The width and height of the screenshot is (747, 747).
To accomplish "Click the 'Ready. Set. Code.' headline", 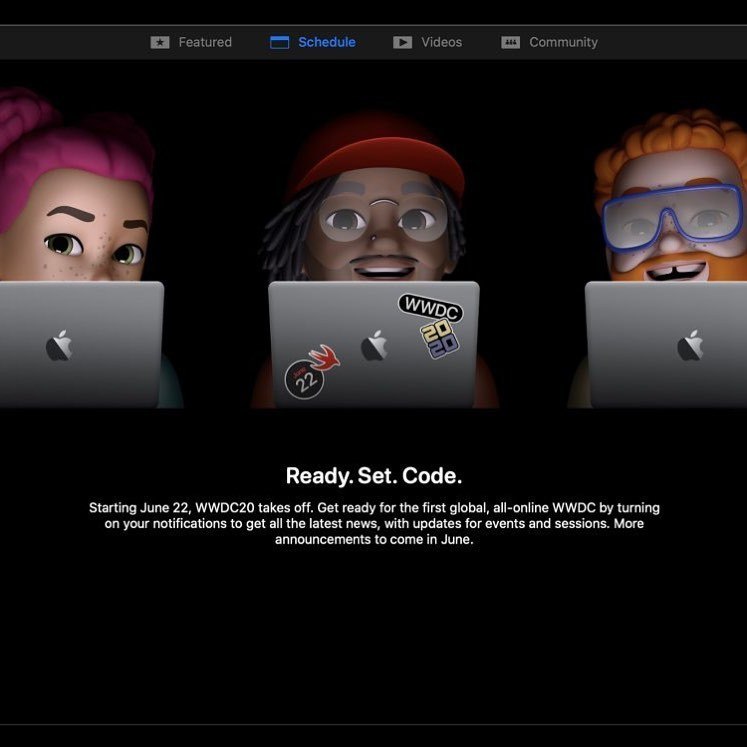I will tap(374, 475).
